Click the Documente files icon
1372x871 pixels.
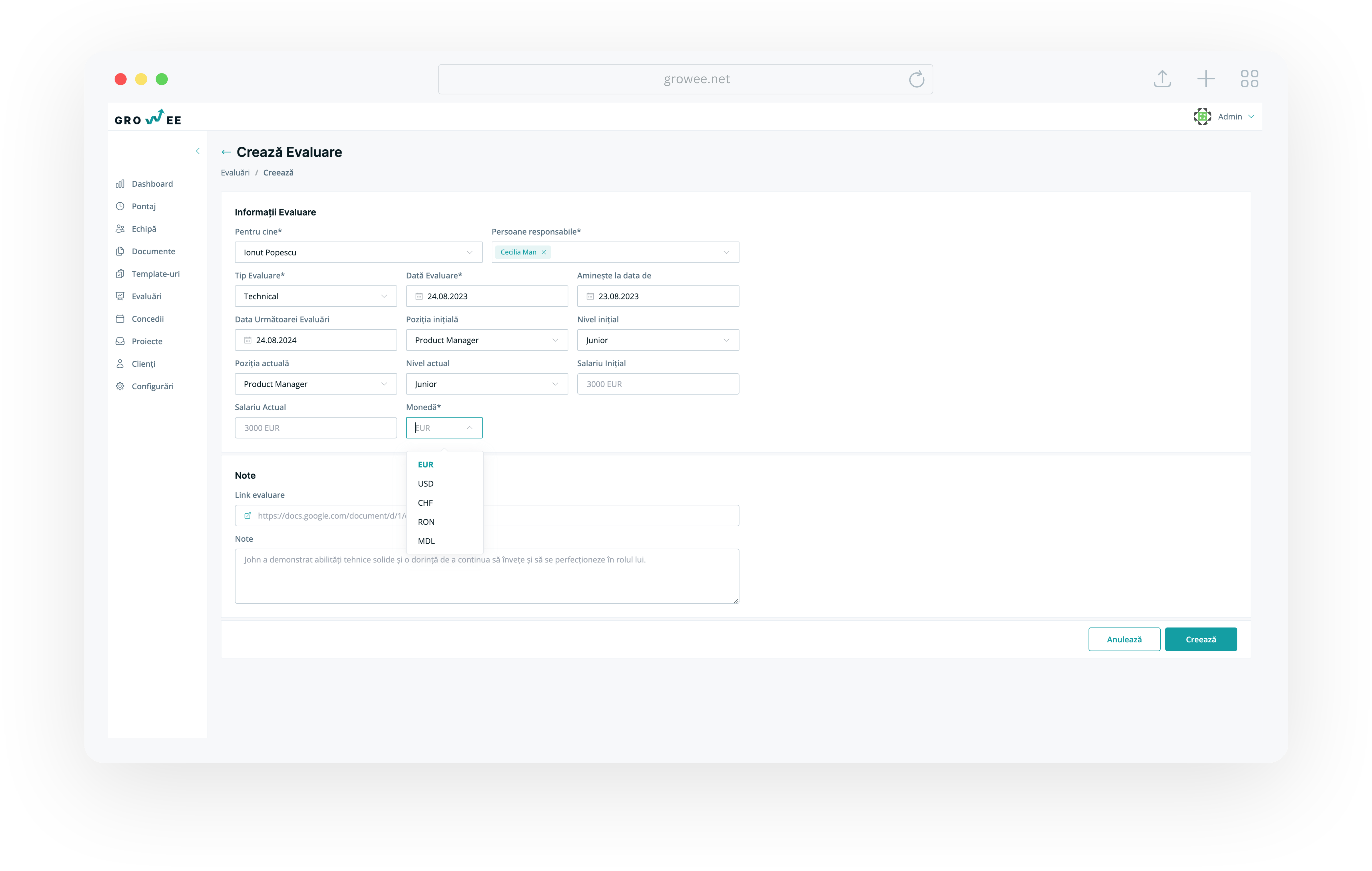[120, 251]
